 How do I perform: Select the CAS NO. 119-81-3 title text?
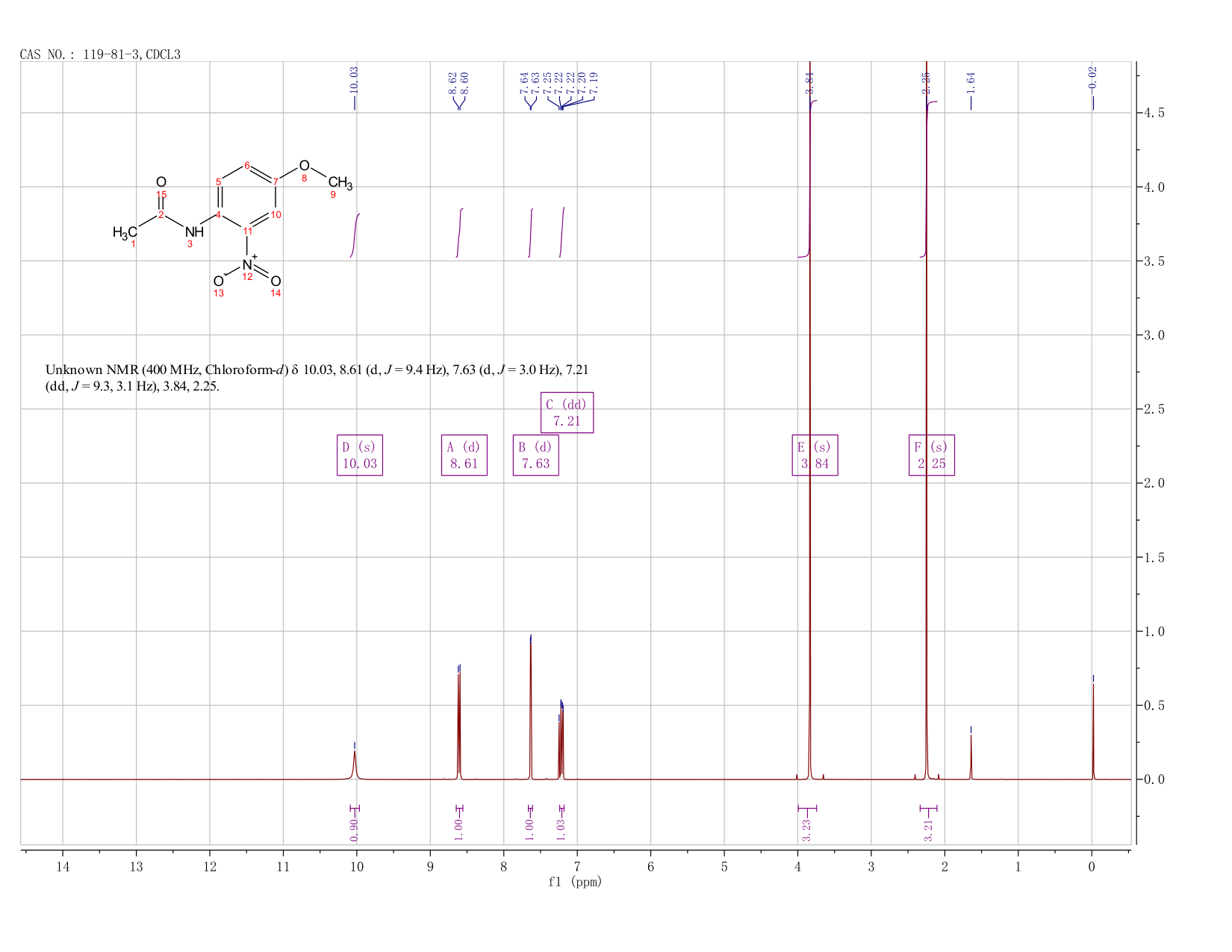pos(100,55)
